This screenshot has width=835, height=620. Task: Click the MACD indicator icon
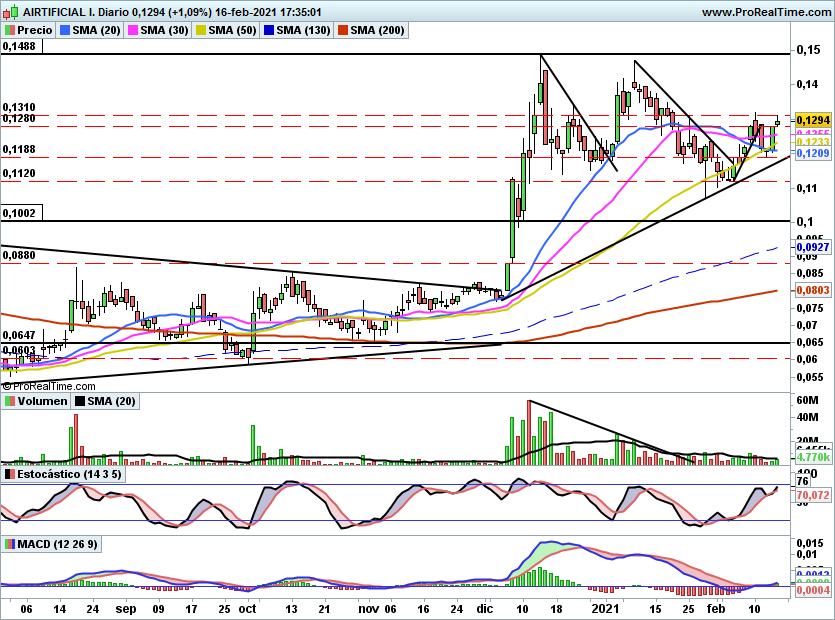[x=9, y=544]
